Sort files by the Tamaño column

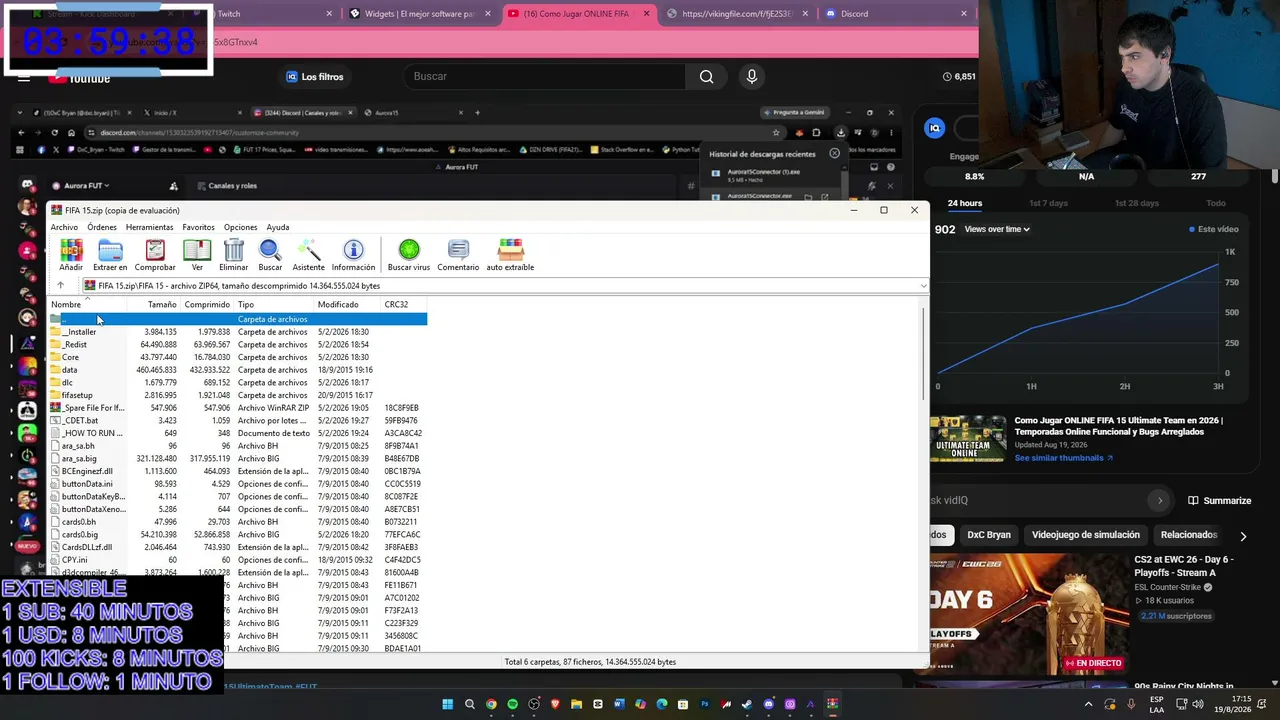(155, 304)
